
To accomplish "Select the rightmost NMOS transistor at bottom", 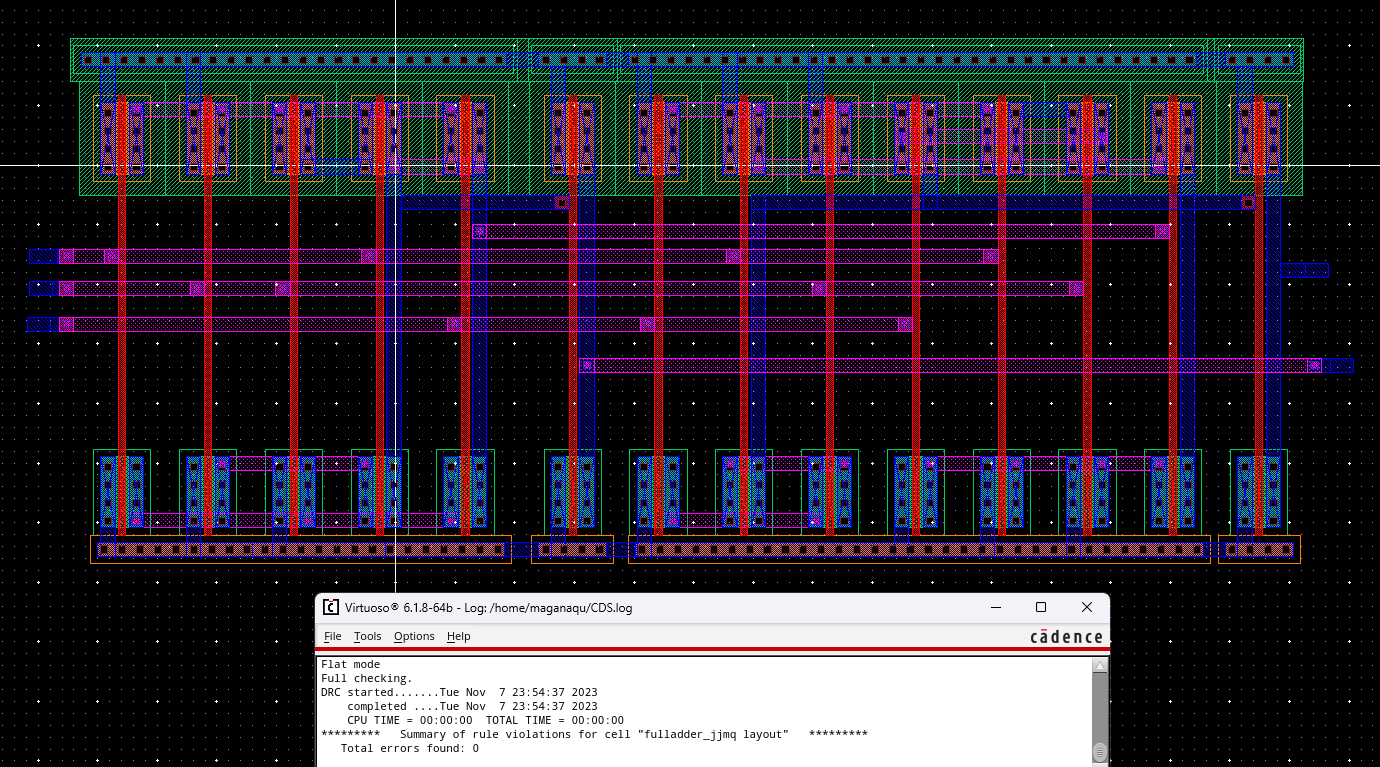I will pyautogui.click(x=1258, y=491).
